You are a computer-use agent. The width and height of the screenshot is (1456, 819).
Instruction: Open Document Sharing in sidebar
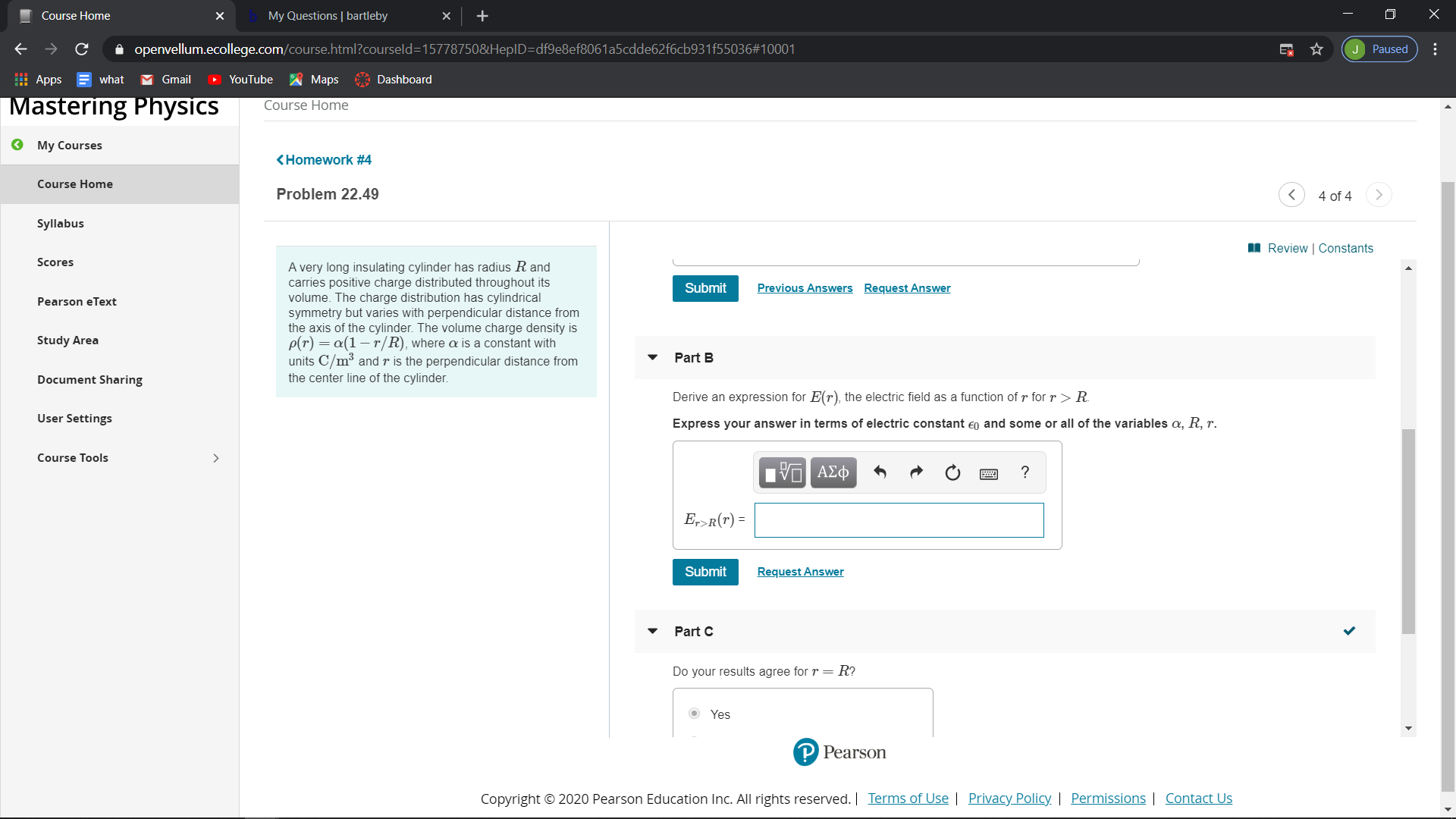89,379
